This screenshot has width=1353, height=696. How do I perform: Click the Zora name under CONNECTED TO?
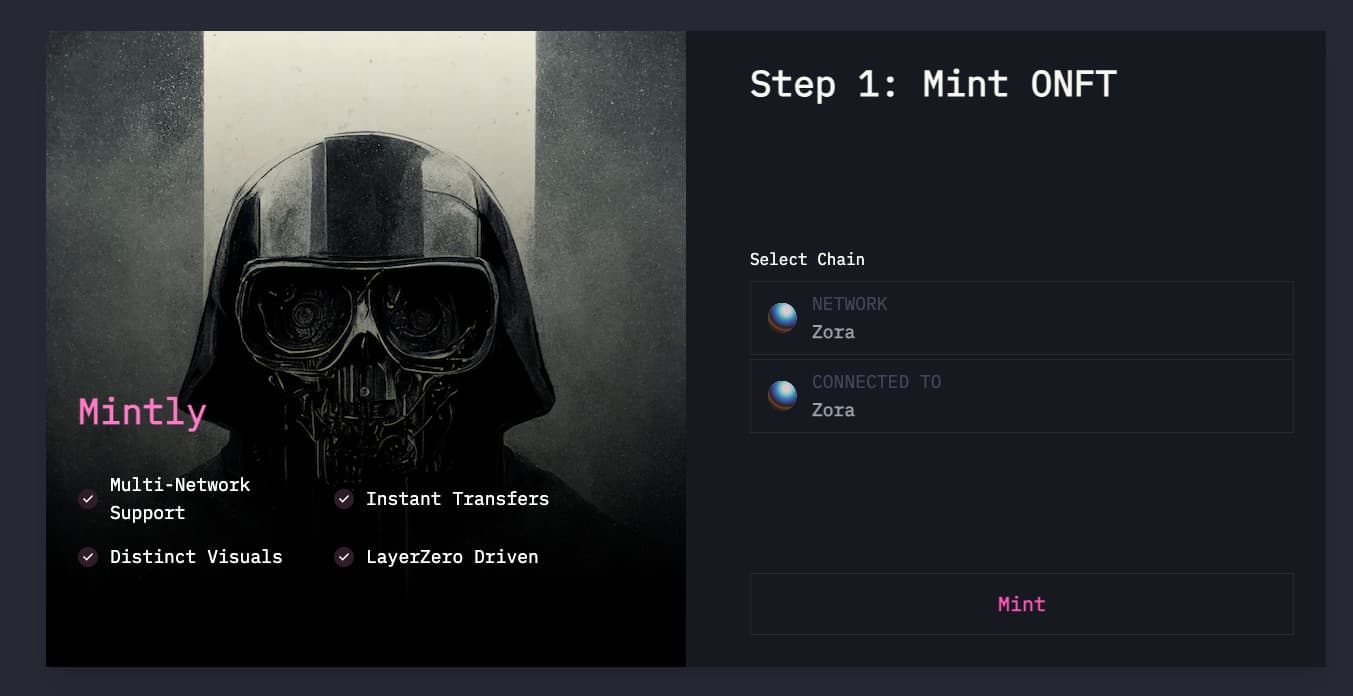[833, 410]
